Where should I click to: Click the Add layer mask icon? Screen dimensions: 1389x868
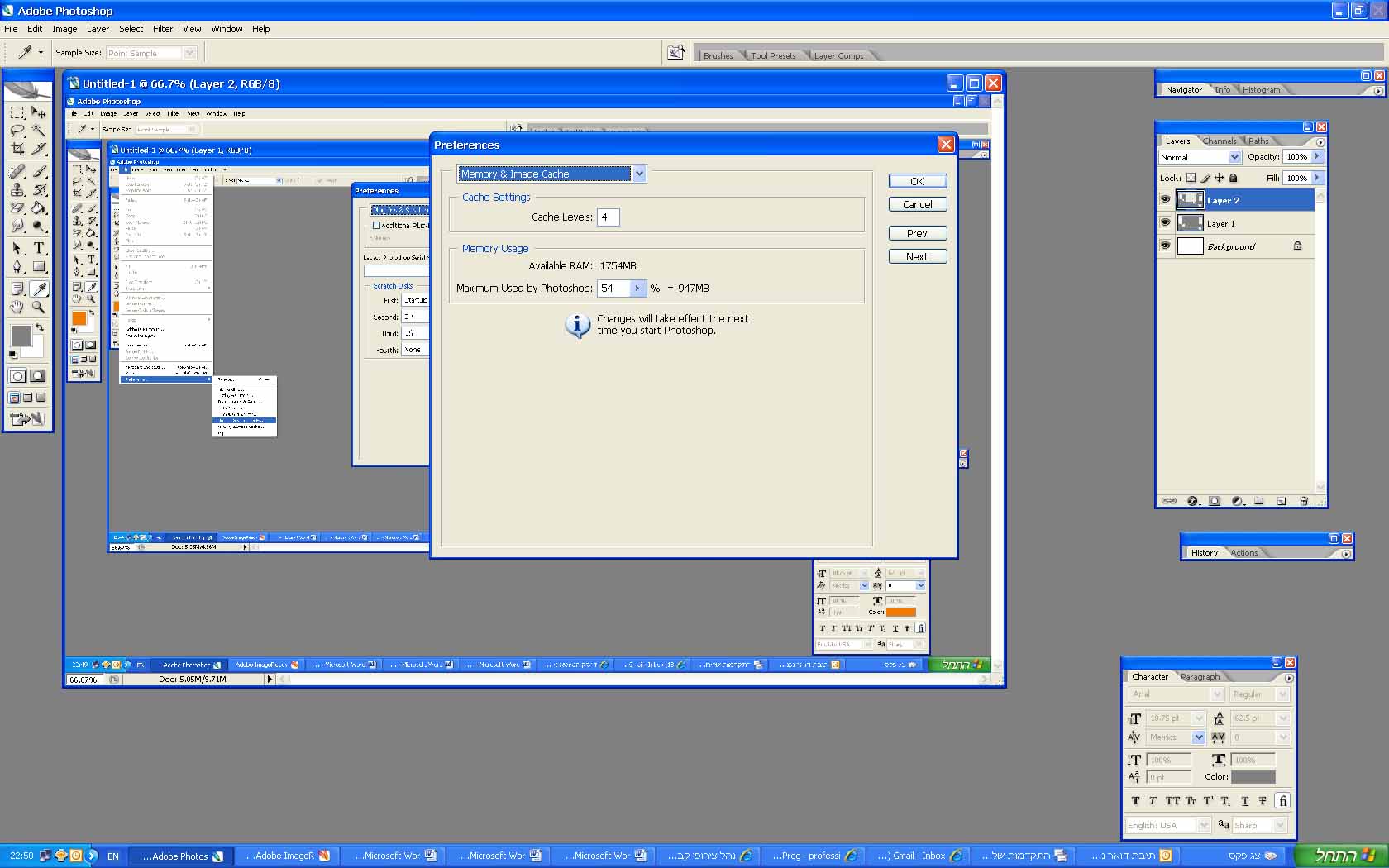pyautogui.click(x=1215, y=501)
